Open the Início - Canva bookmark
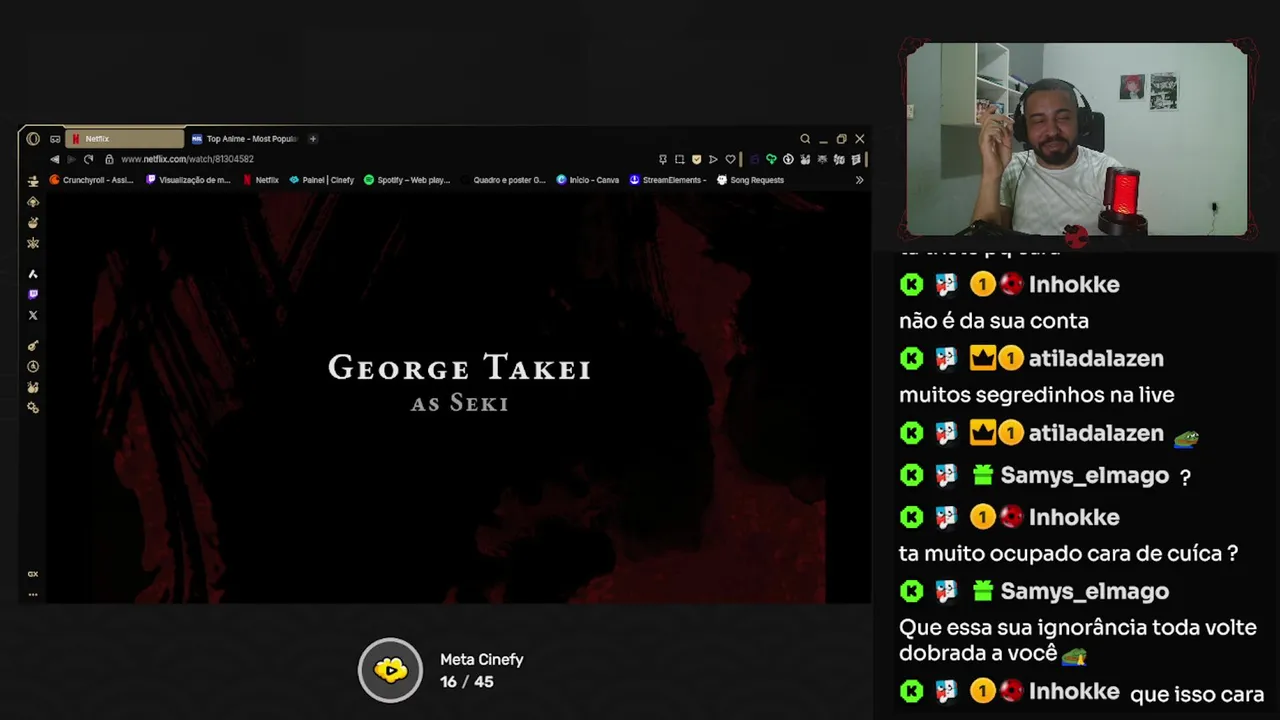1280x720 pixels. click(588, 180)
